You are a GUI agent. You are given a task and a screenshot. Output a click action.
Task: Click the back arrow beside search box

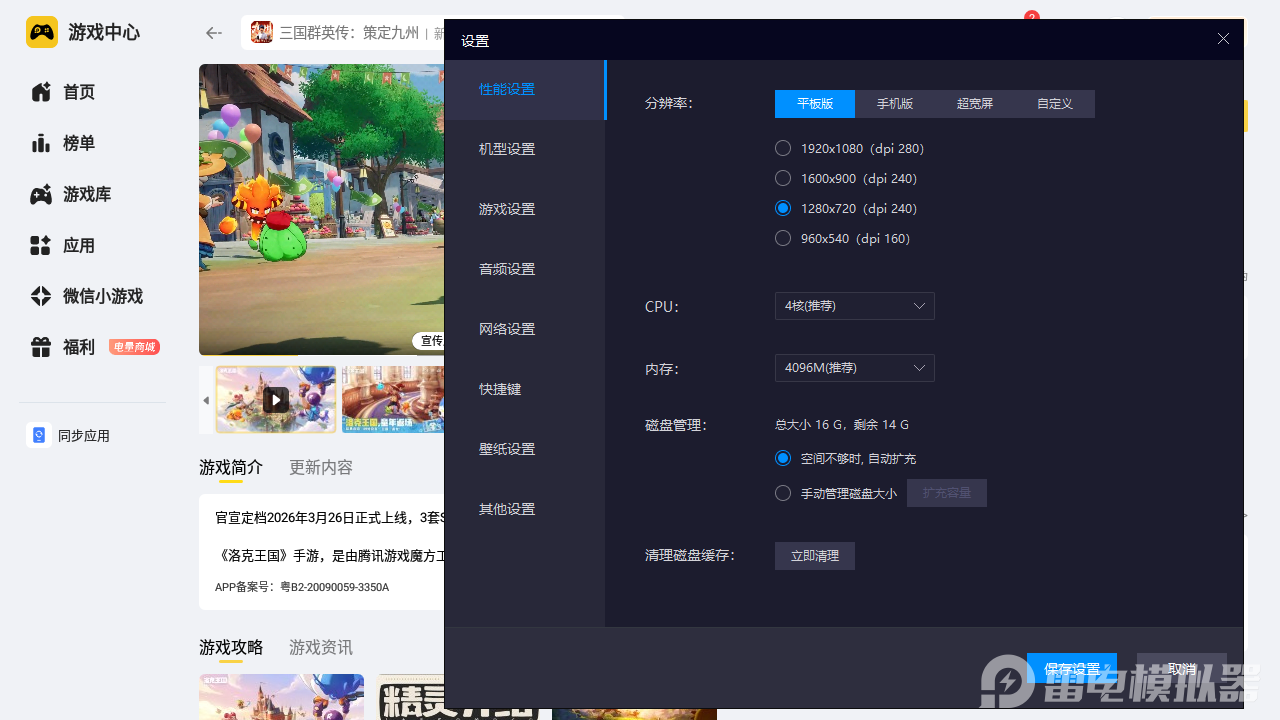(213, 33)
